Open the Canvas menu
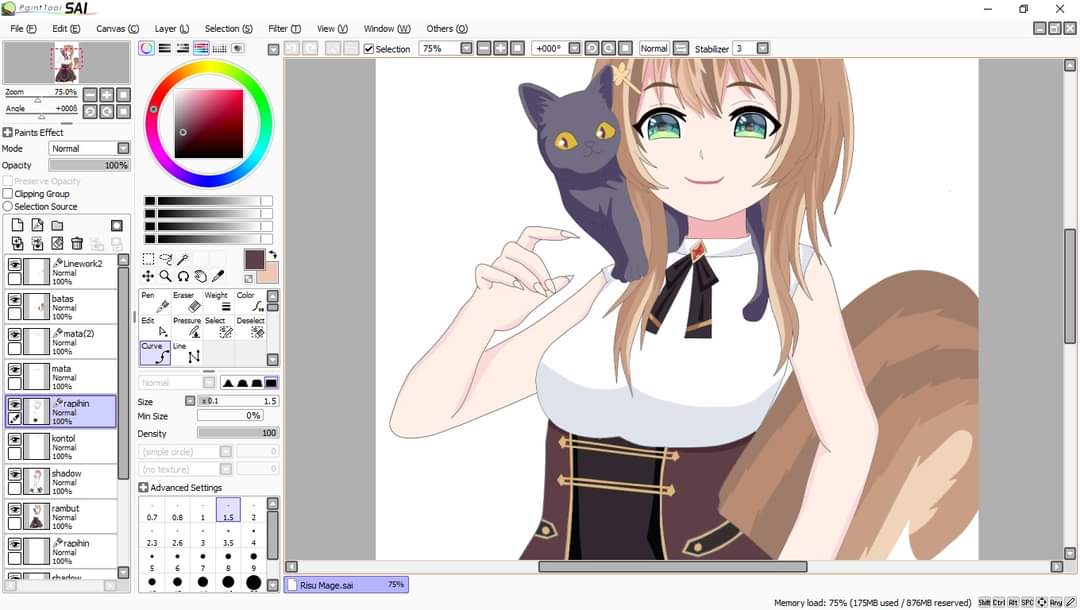The width and height of the screenshot is (1080, 610). click(x=117, y=28)
